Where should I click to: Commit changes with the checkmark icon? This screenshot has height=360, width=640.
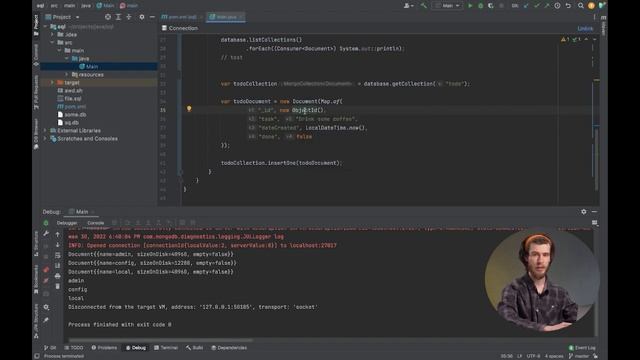tap(537, 6)
